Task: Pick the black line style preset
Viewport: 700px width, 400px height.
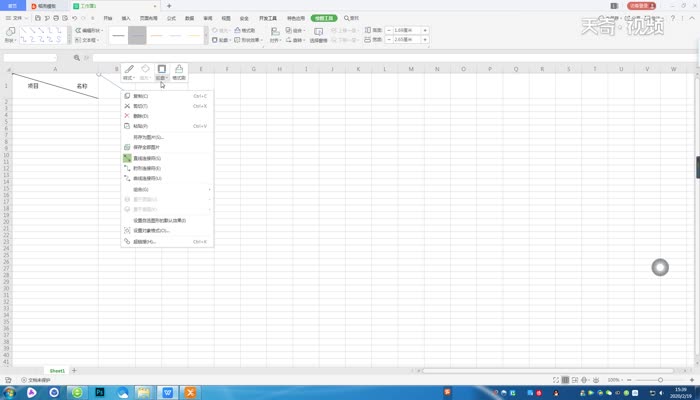Action: pos(118,35)
